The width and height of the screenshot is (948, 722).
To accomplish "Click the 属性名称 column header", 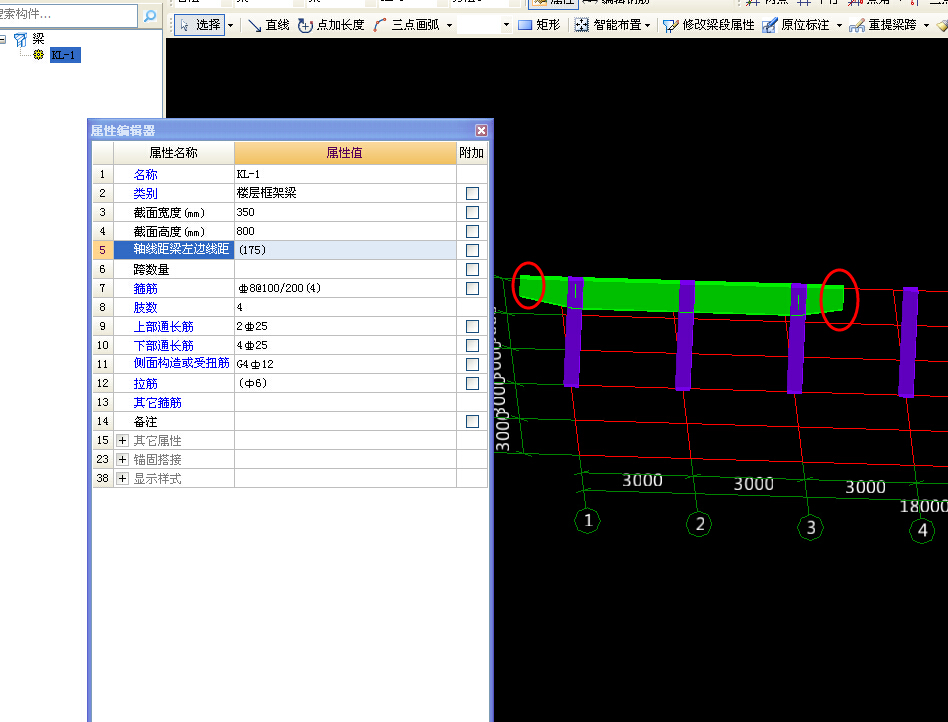I will click(174, 153).
